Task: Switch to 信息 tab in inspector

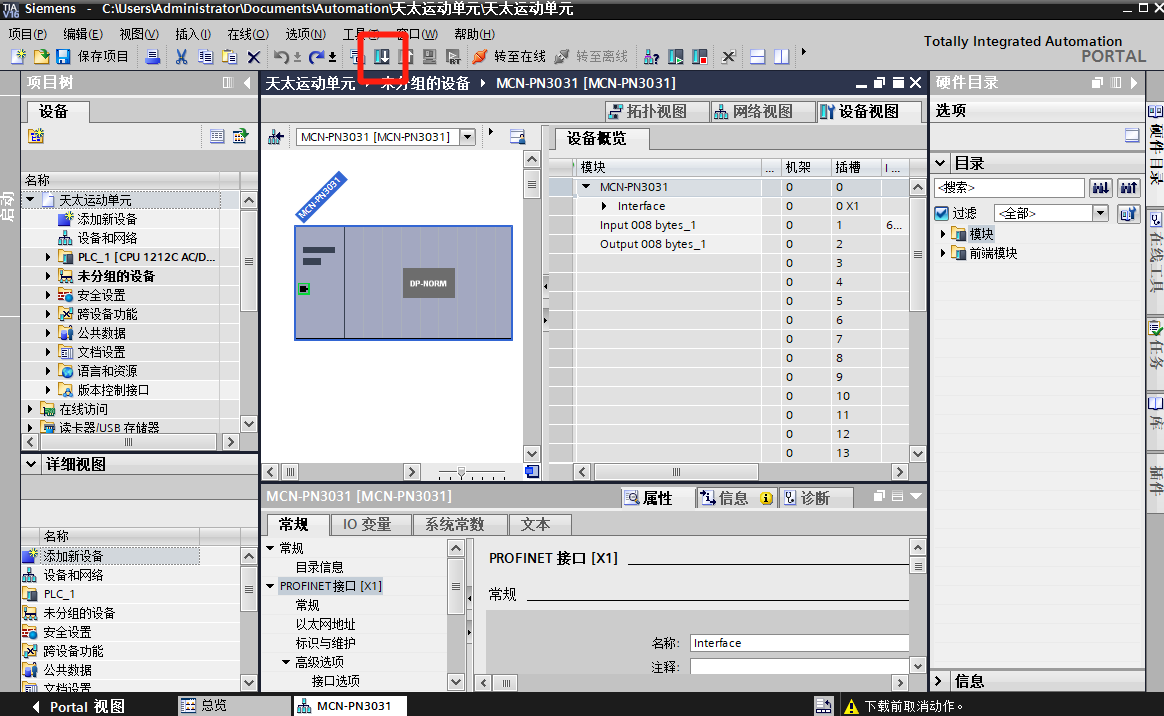Action: coord(735,498)
